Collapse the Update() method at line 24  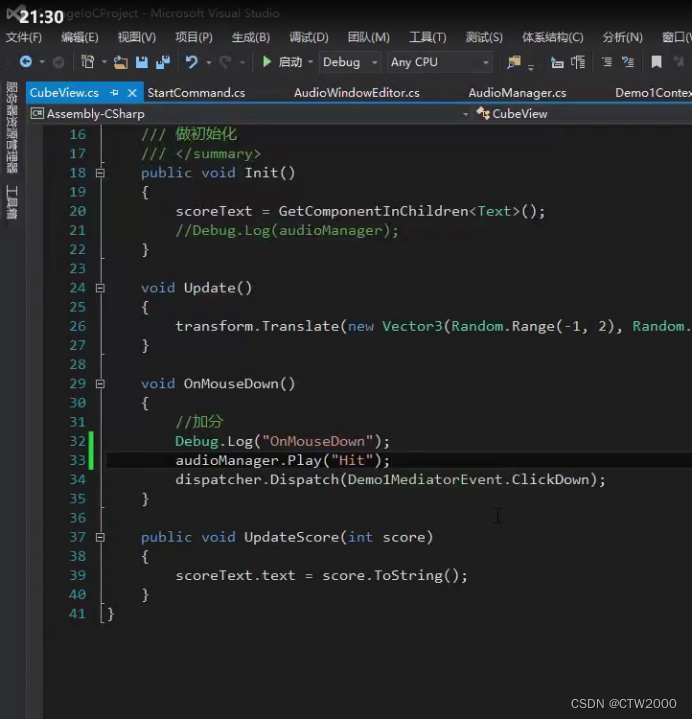(100, 288)
